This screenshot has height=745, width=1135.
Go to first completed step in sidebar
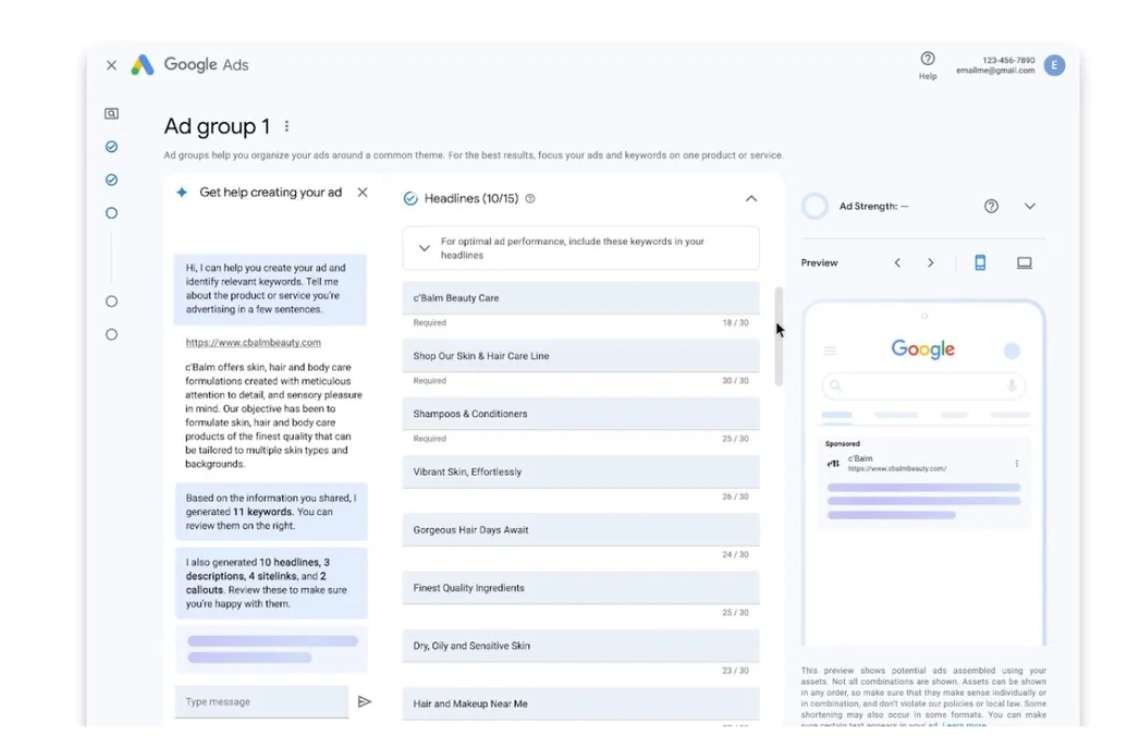[111, 147]
